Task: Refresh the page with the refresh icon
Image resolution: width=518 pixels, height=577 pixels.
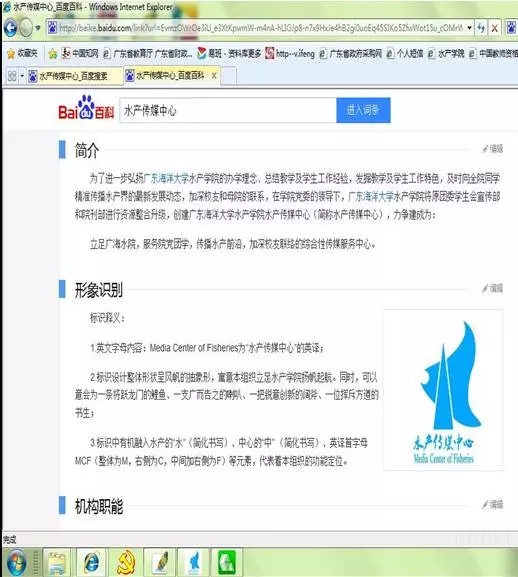Action: click(480, 28)
